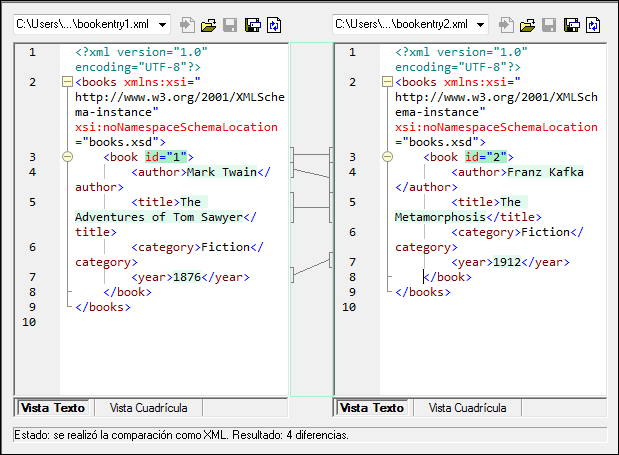Viewport: 619px width, 455px height.
Task: Open the bookentry2.xml file path dropdown
Action: click(x=481, y=23)
